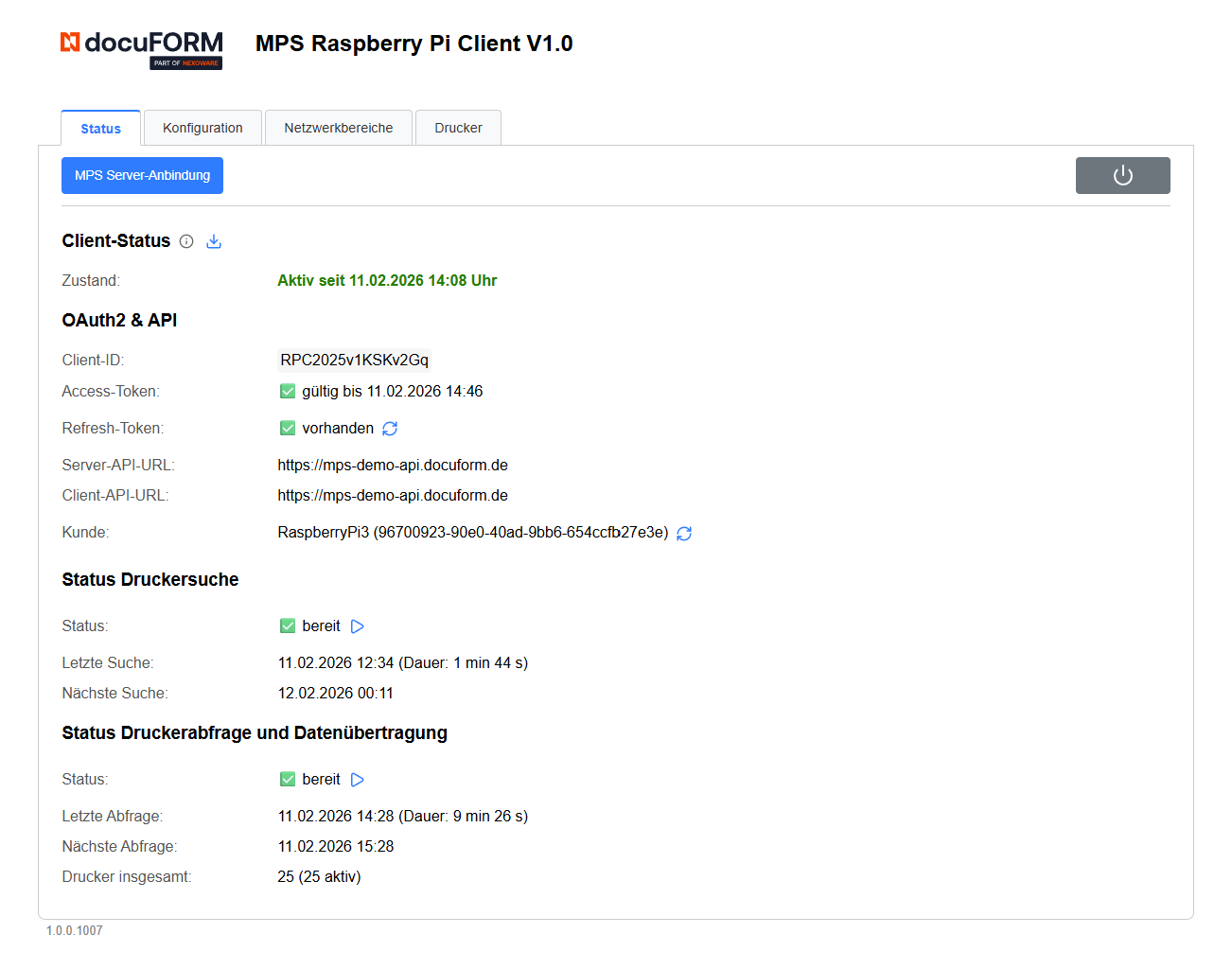The image size is (1232, 969).
Task: Click the Access-Token validity checkmark
Action: pos(287,390)
